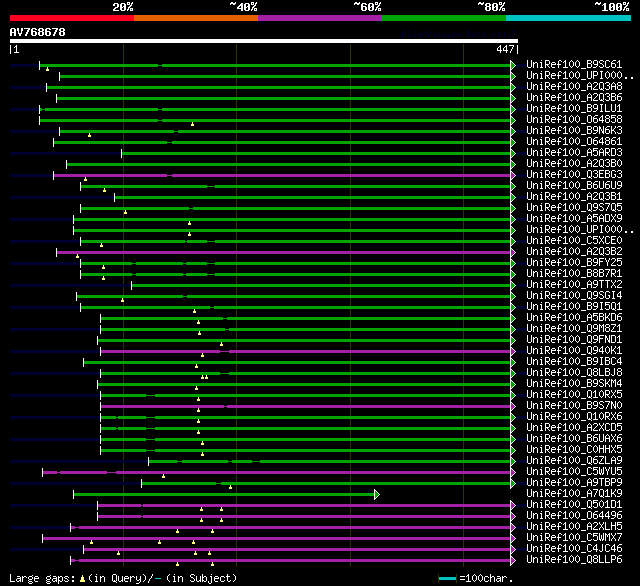Open hit UniRef100_B9ILU1
The width and height of the screenshot is (640, 586).
(x=574, y=109)
